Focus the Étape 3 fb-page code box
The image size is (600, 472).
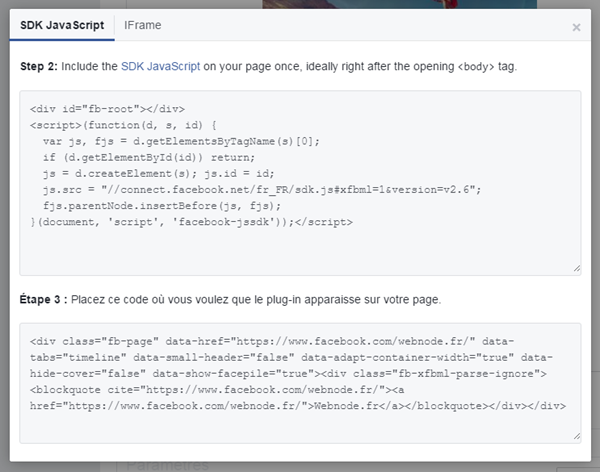click(x=300, y=425)
